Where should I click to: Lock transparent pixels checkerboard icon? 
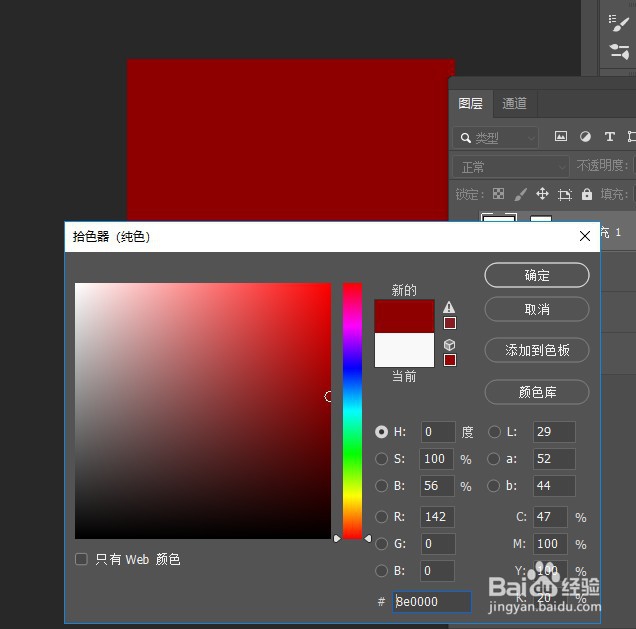498,194
